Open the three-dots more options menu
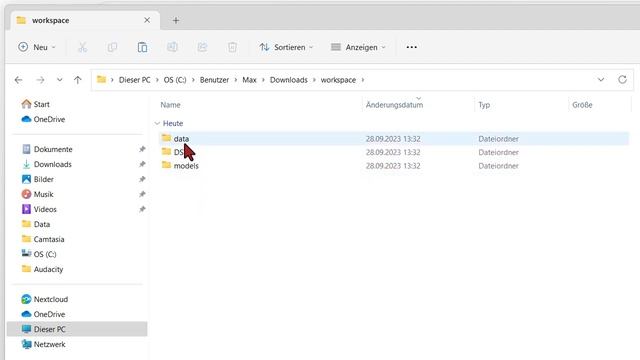640x360 pixels. click(x=411, y=47)
